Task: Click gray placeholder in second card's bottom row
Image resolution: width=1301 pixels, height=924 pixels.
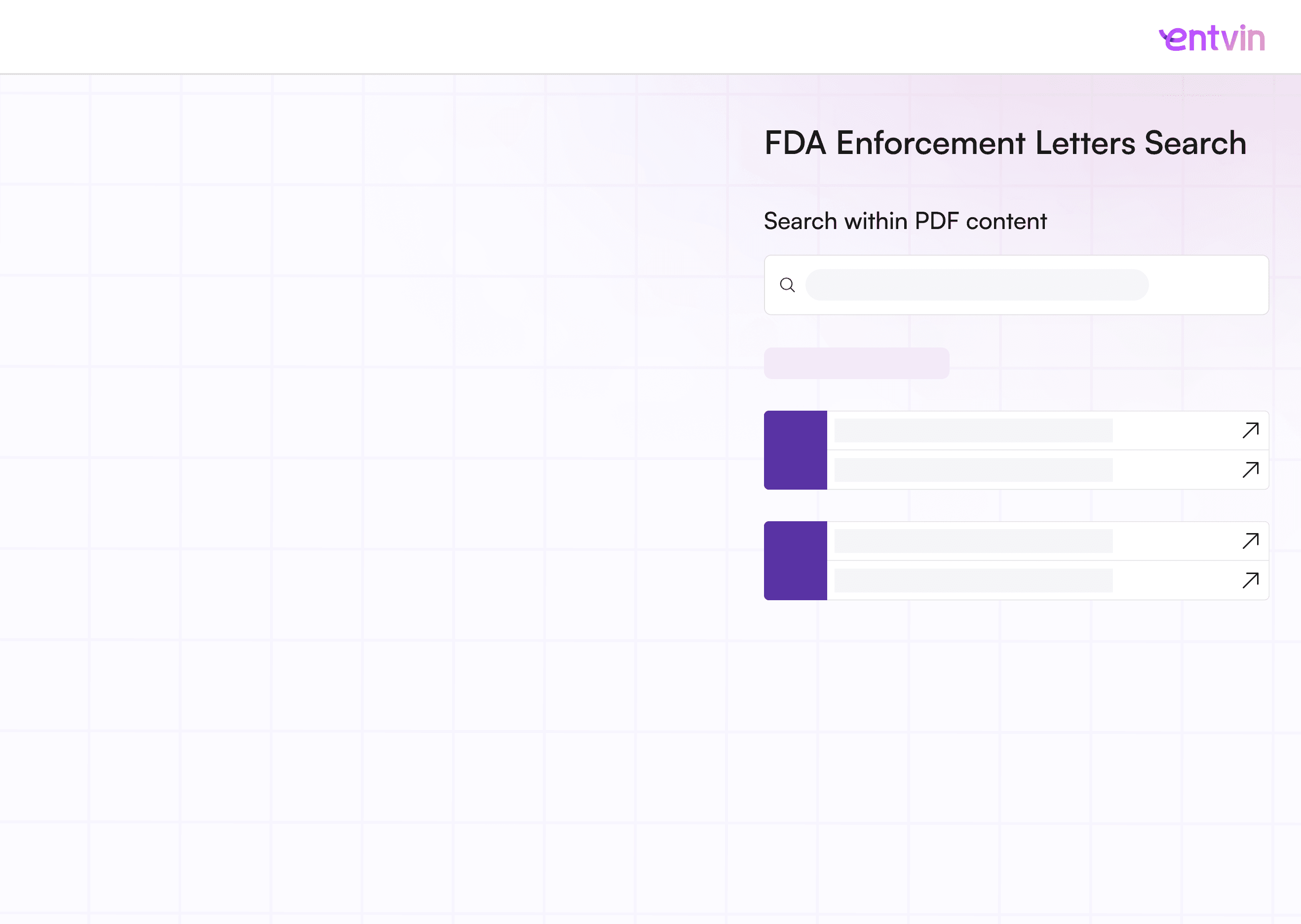Action: pyautogui.click(x=973, y=580)
